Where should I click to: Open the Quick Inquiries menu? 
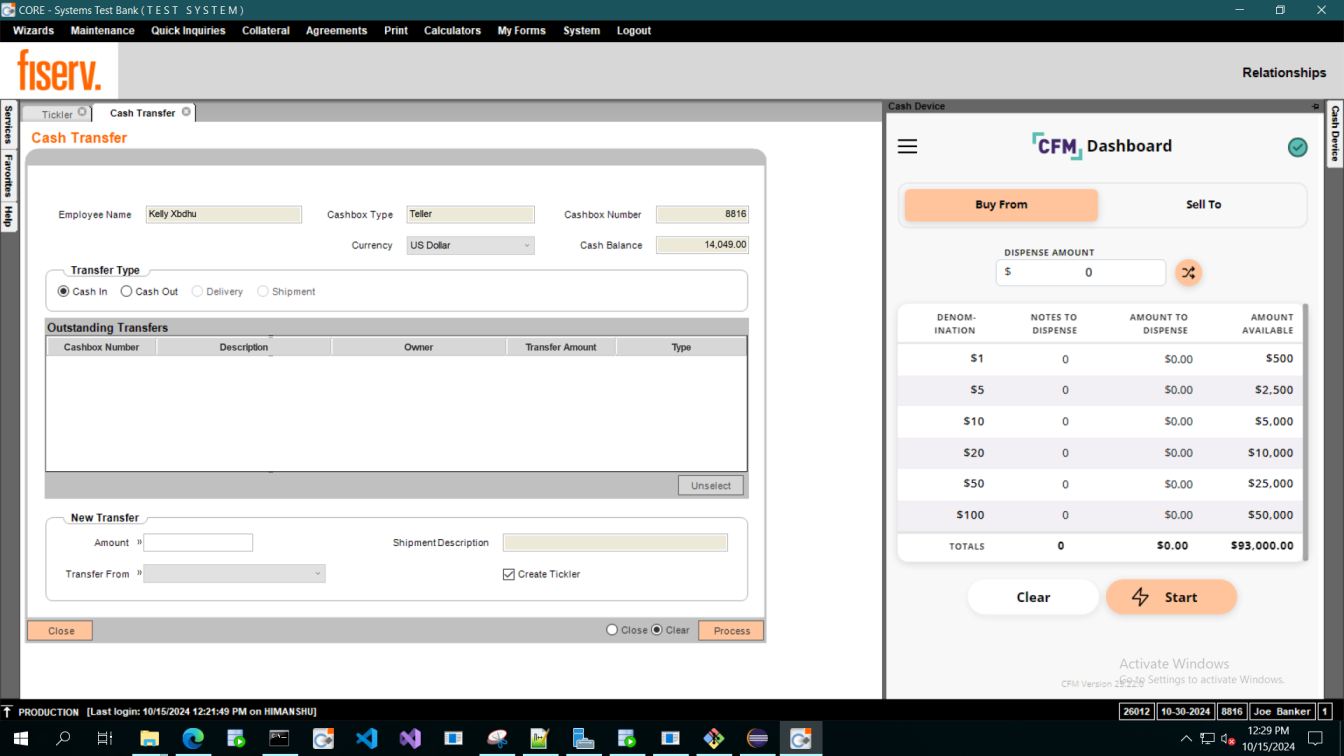[188, 31]
